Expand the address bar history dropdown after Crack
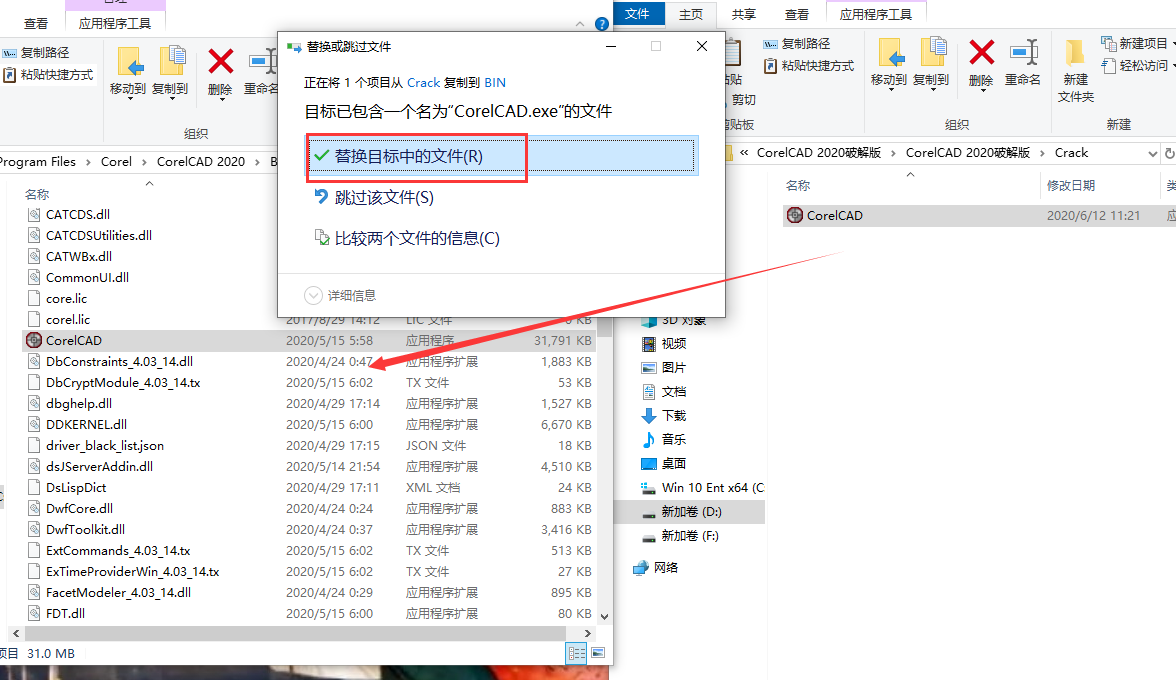Image resolution: width=1176 pixels, height=680 pixels. coord(1153,153)
